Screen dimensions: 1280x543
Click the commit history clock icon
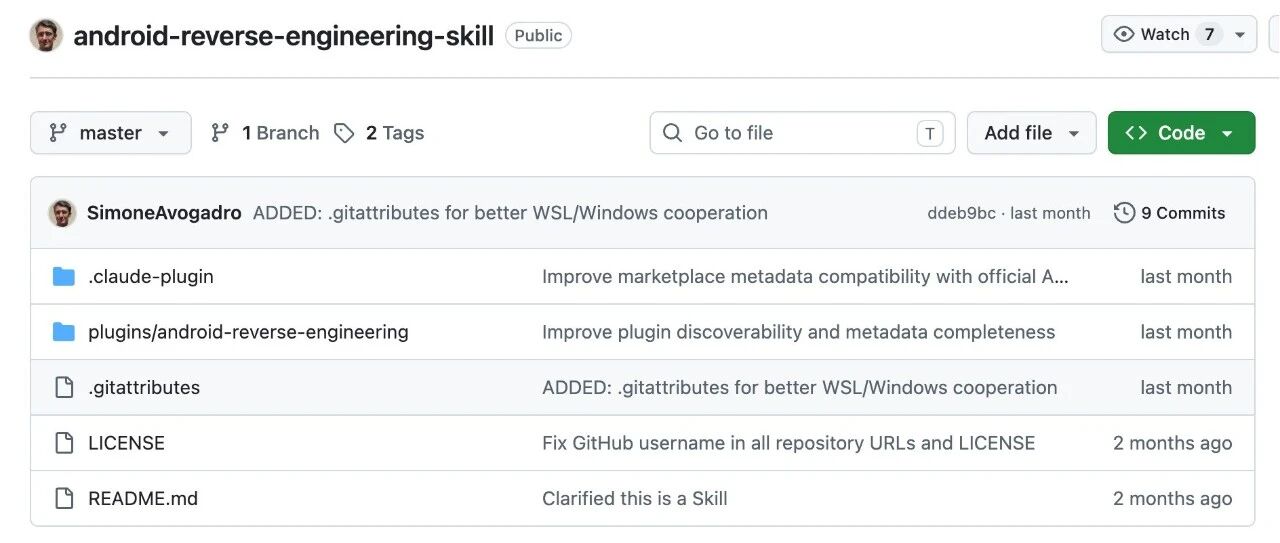tap(1124, 213)
